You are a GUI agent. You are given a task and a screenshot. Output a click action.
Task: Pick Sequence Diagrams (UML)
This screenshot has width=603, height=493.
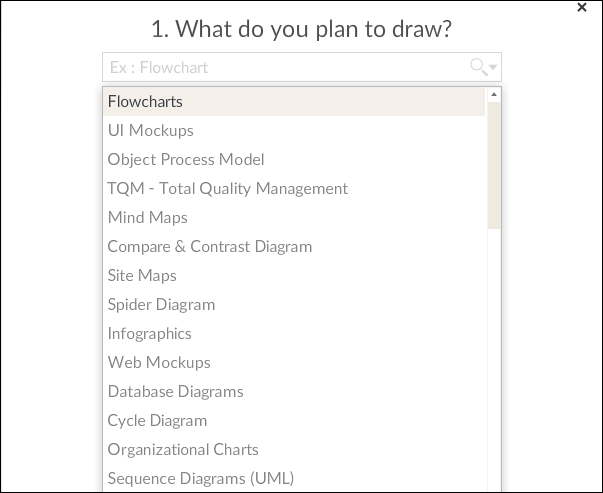point(294,478)
